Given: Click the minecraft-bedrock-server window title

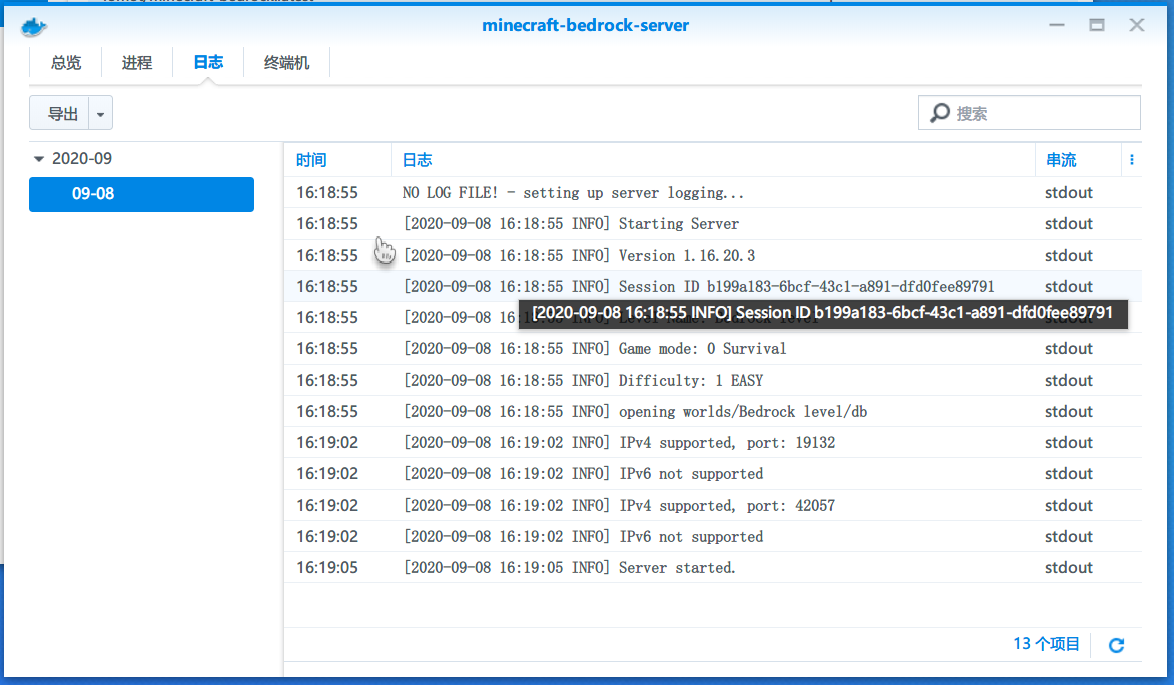Looking at the screenshot, I should 586,25.
